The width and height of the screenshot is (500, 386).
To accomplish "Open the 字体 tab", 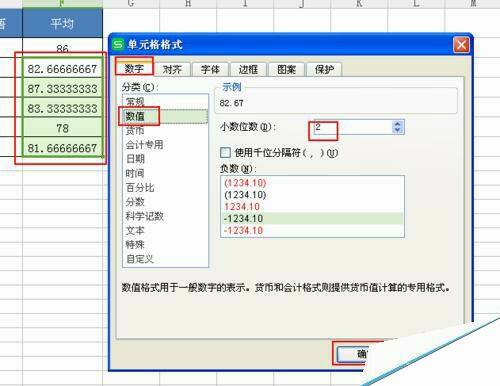I will click(x=210, y=69).
